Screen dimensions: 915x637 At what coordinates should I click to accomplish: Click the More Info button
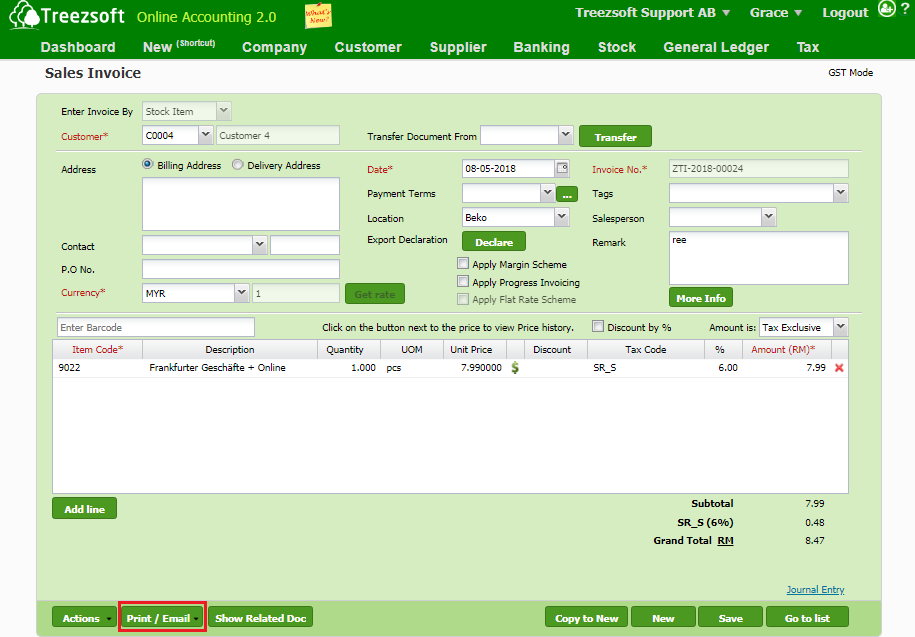coord(700,298)
